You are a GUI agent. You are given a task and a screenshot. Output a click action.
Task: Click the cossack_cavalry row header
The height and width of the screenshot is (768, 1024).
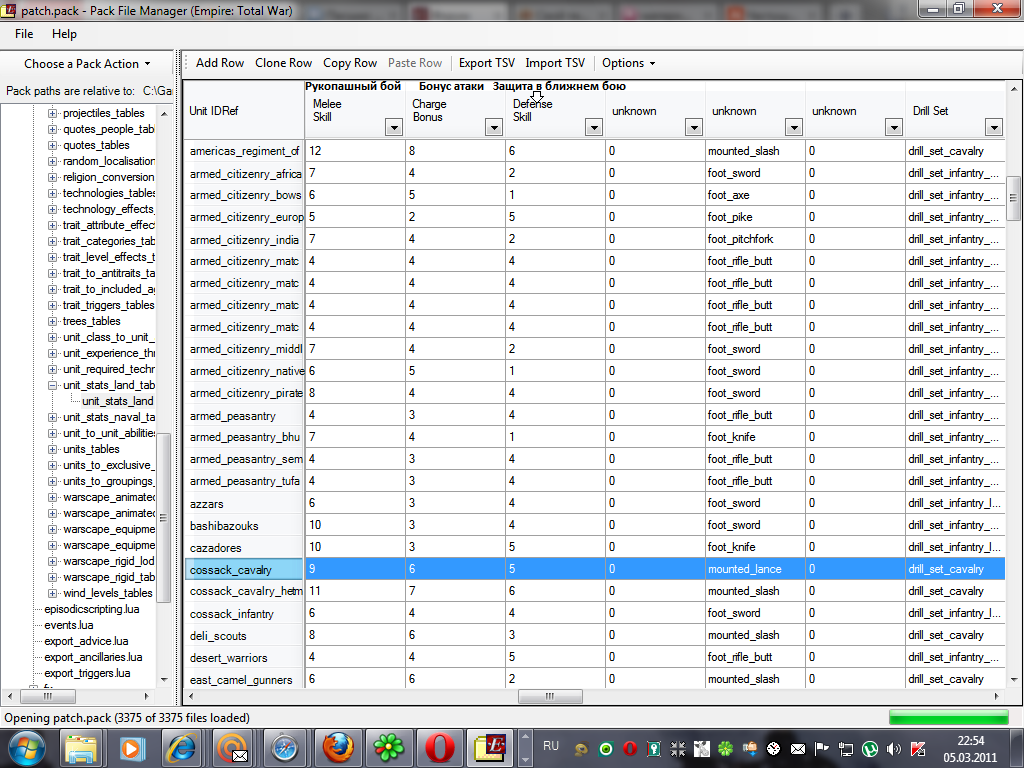244,569
